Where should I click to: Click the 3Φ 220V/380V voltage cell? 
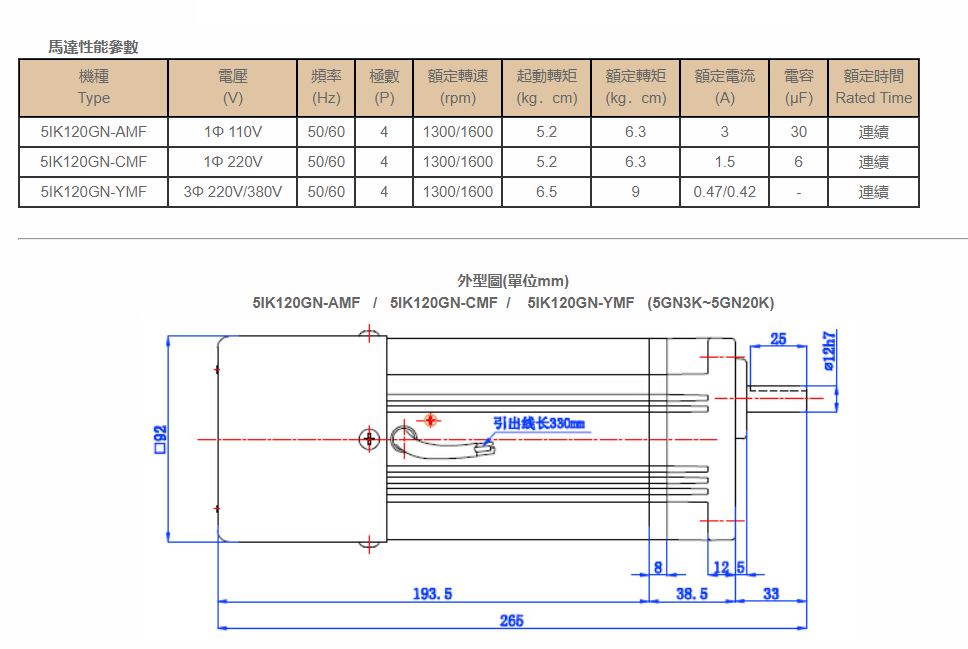tap(233, 192)
